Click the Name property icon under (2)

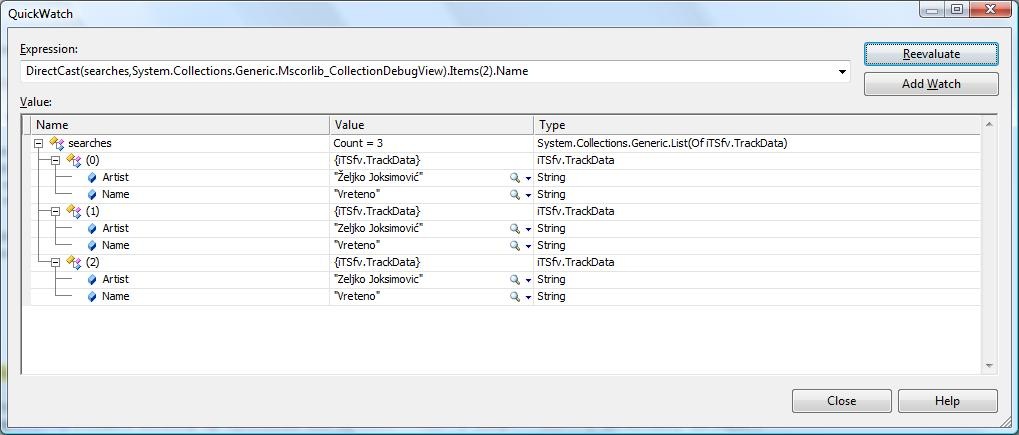[92, 296]
